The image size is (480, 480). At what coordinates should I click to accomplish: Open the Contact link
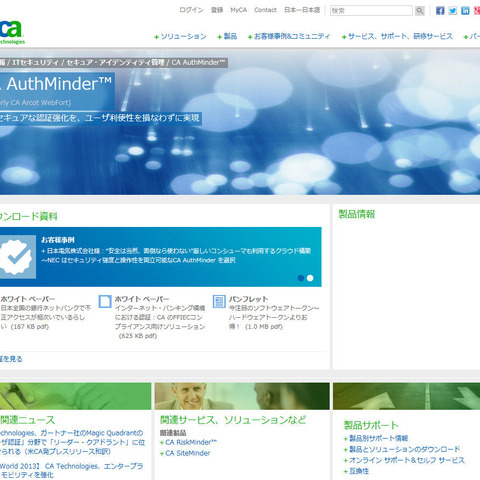click(265, 10)
